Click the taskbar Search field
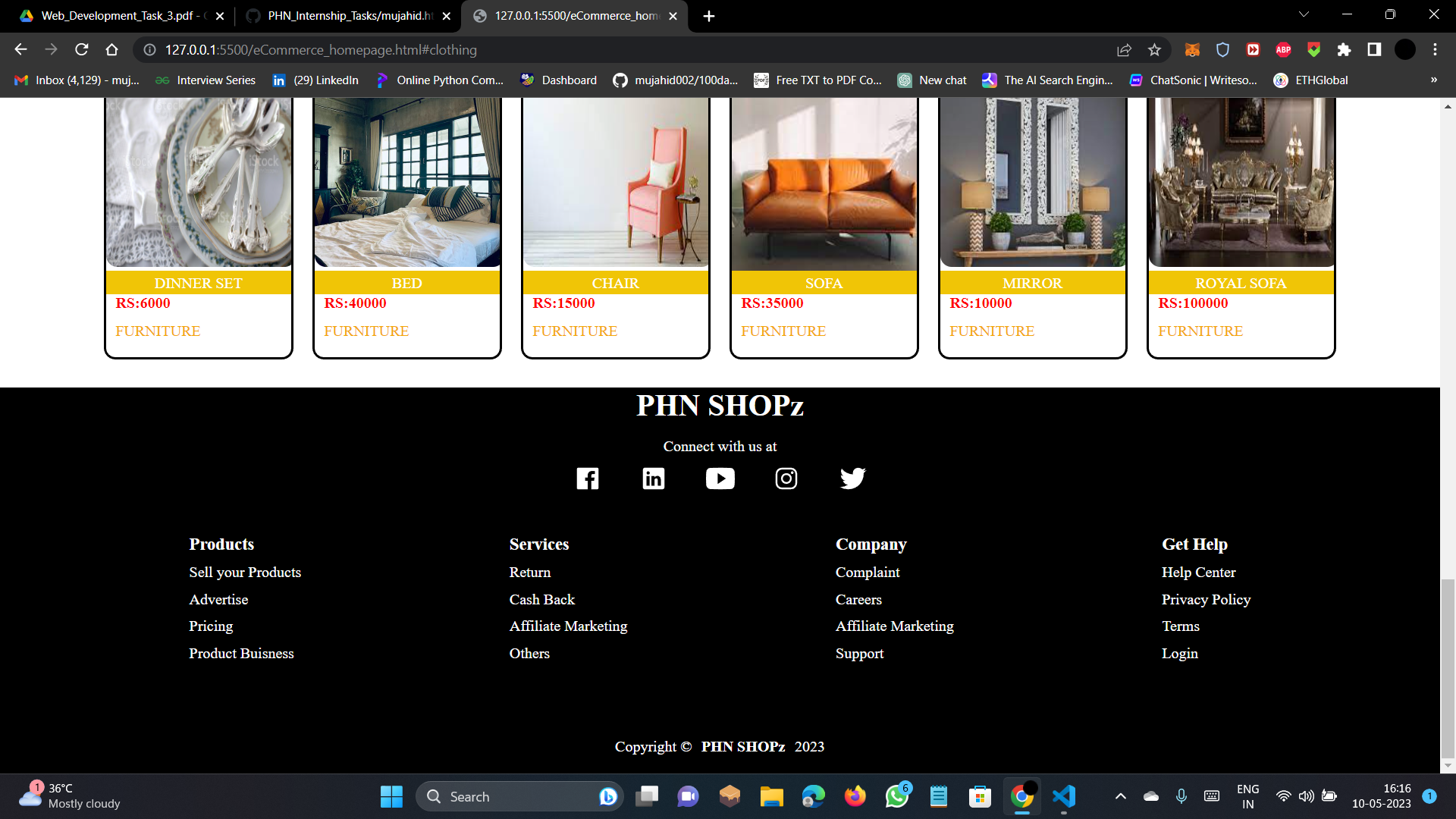Screen dimensions: 1456x819 [x=516, y=797]
